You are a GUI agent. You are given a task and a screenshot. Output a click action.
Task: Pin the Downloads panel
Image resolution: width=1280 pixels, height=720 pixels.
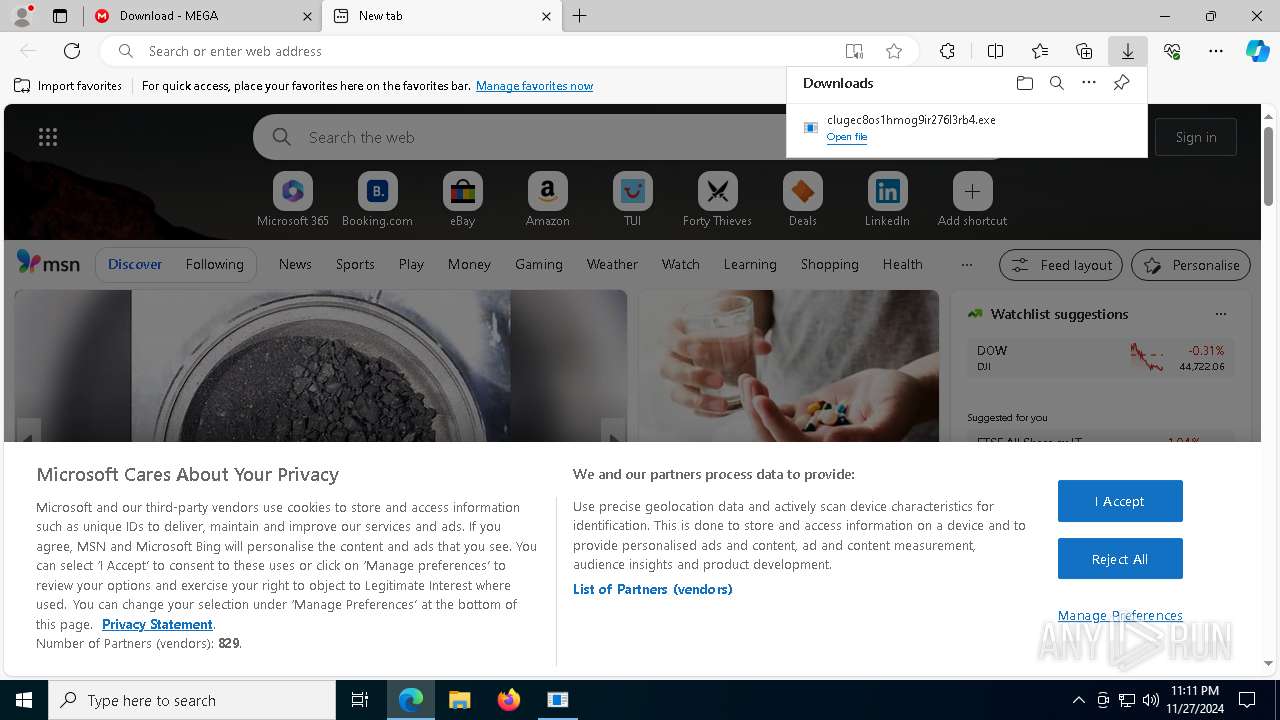tap(1121, 83)
